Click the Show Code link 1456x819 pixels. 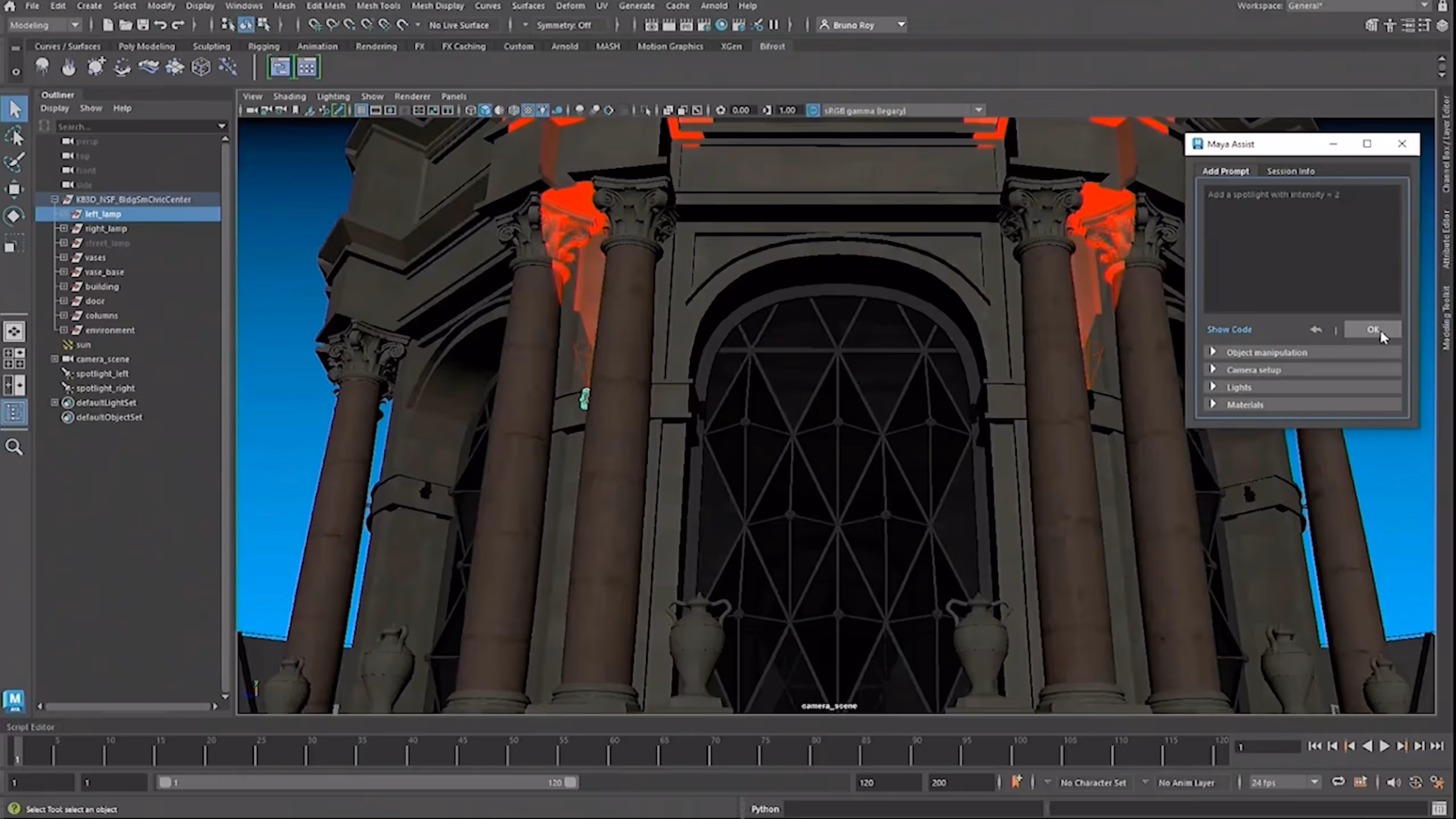(x=1229, y=329)
